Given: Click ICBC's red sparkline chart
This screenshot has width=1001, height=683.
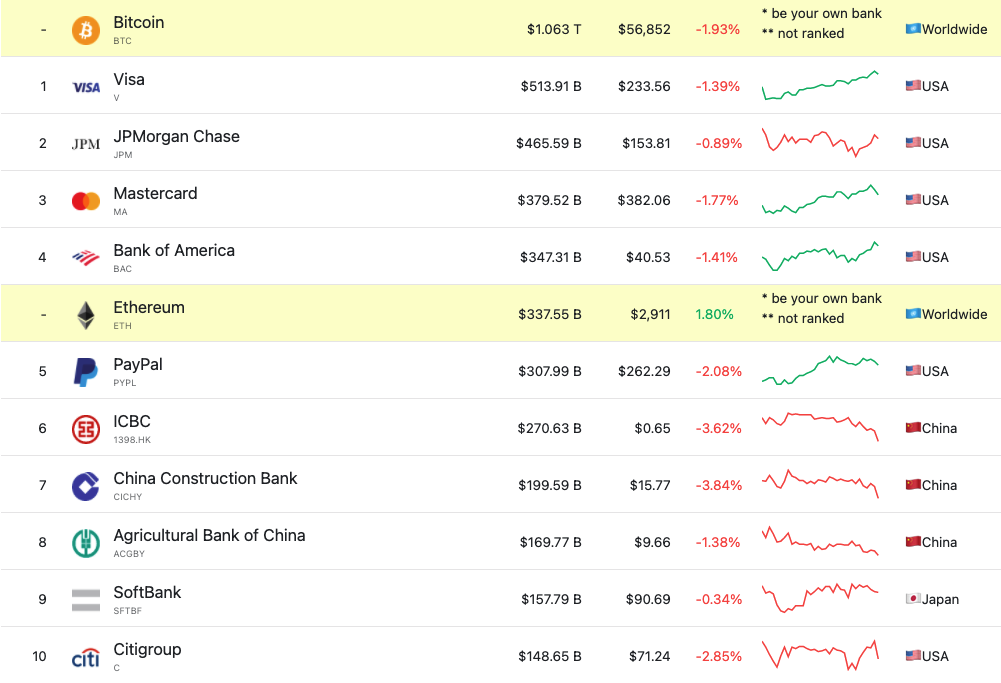Looking at the screenshot, I should [820, 427].
